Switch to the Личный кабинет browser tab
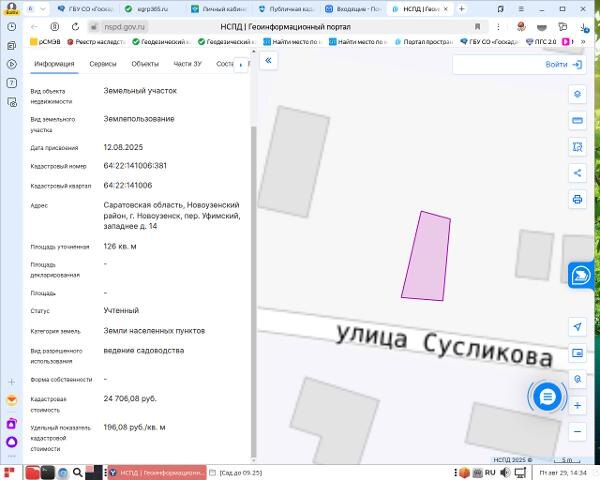This screenshot has height=480, width=600. (x=221, y=9)
